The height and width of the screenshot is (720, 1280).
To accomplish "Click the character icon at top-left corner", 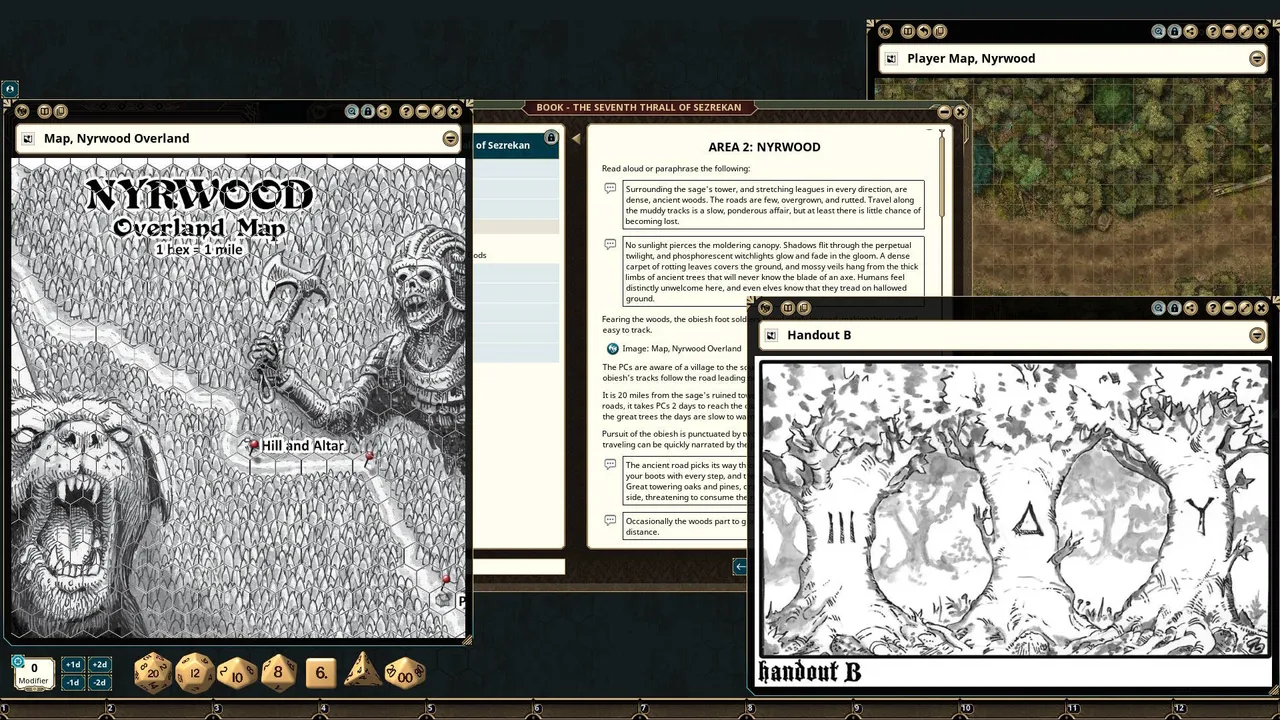I will (9, 89).
